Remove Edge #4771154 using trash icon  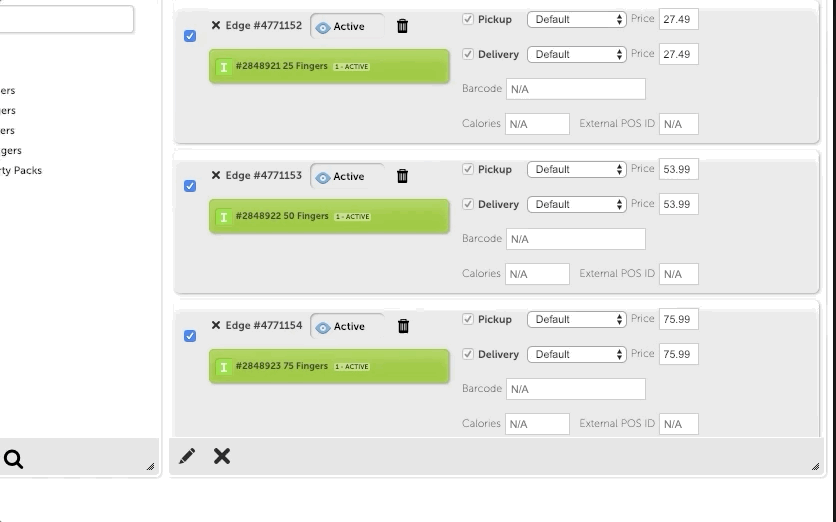403,326
